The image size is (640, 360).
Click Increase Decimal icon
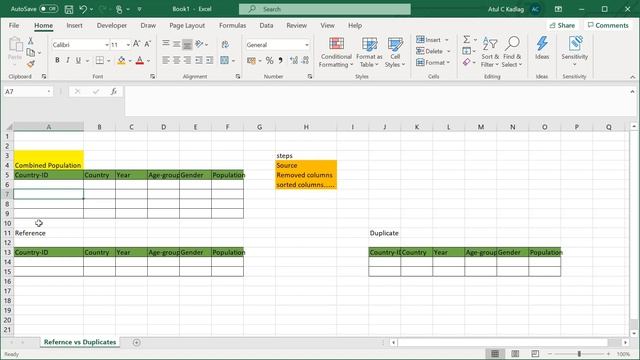(294, 60)
